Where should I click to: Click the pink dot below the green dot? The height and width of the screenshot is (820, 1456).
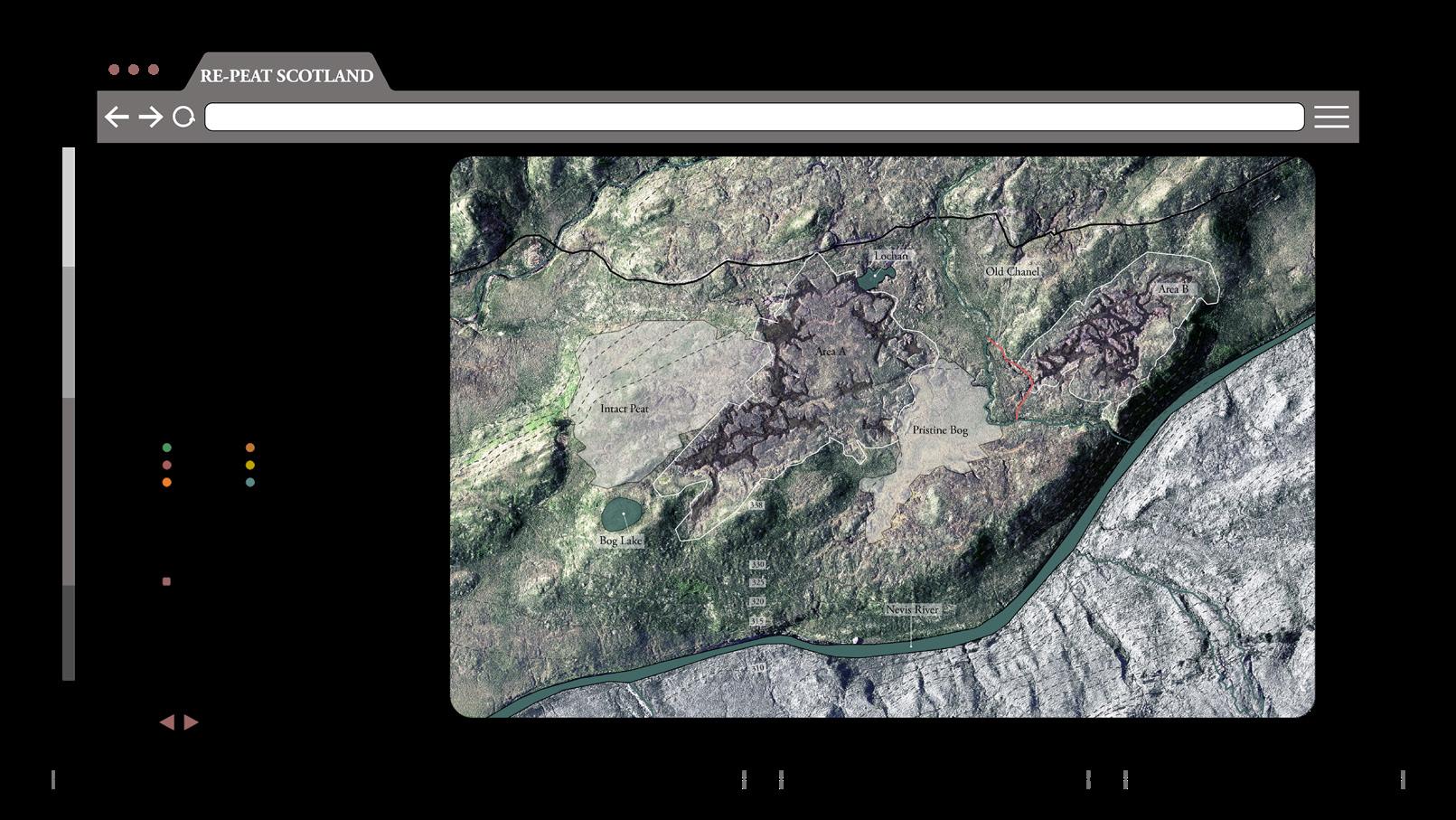166,465
